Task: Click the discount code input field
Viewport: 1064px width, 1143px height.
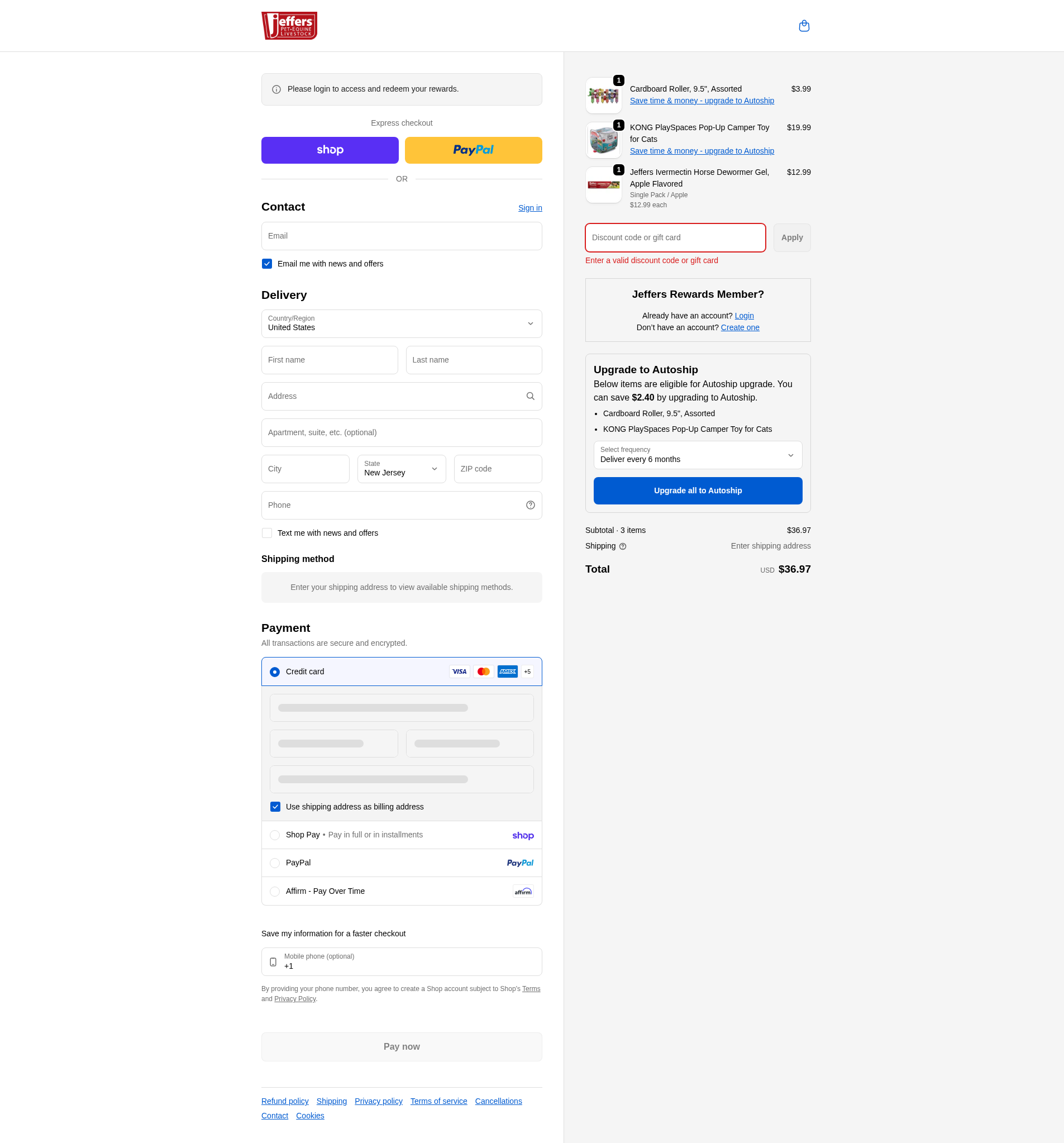Action: 675,237
